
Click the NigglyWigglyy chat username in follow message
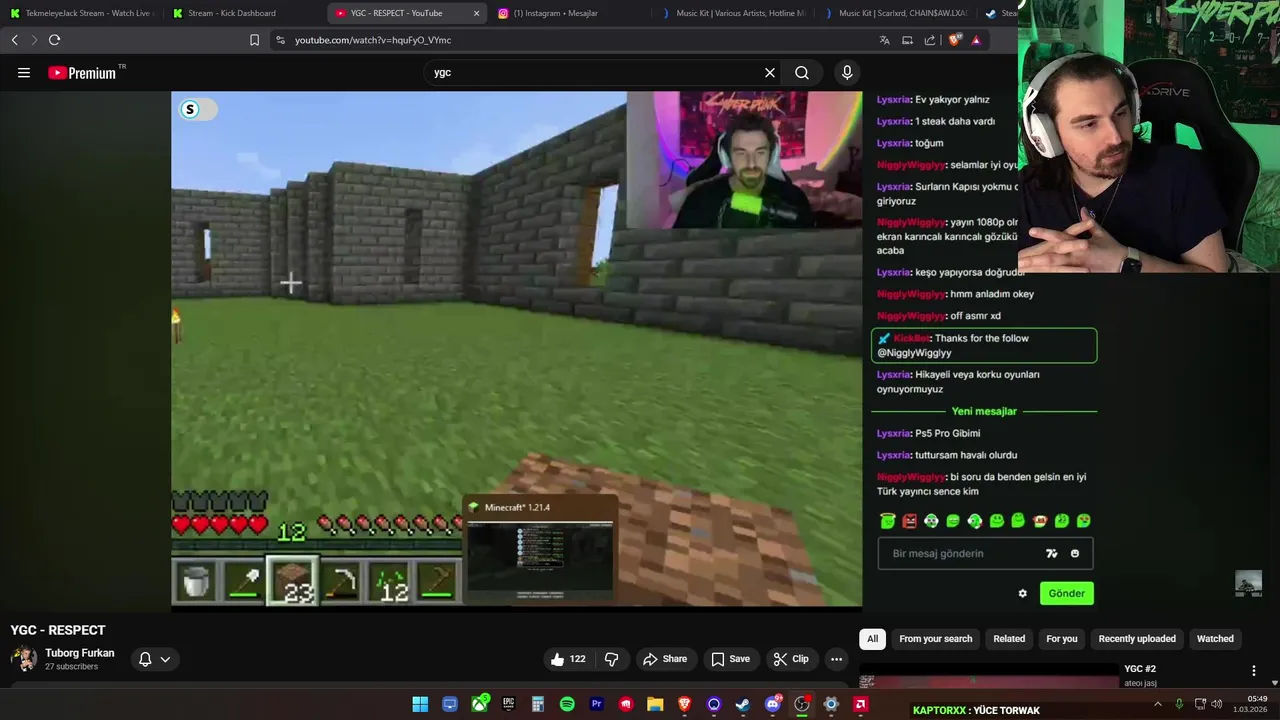[914, 353]
